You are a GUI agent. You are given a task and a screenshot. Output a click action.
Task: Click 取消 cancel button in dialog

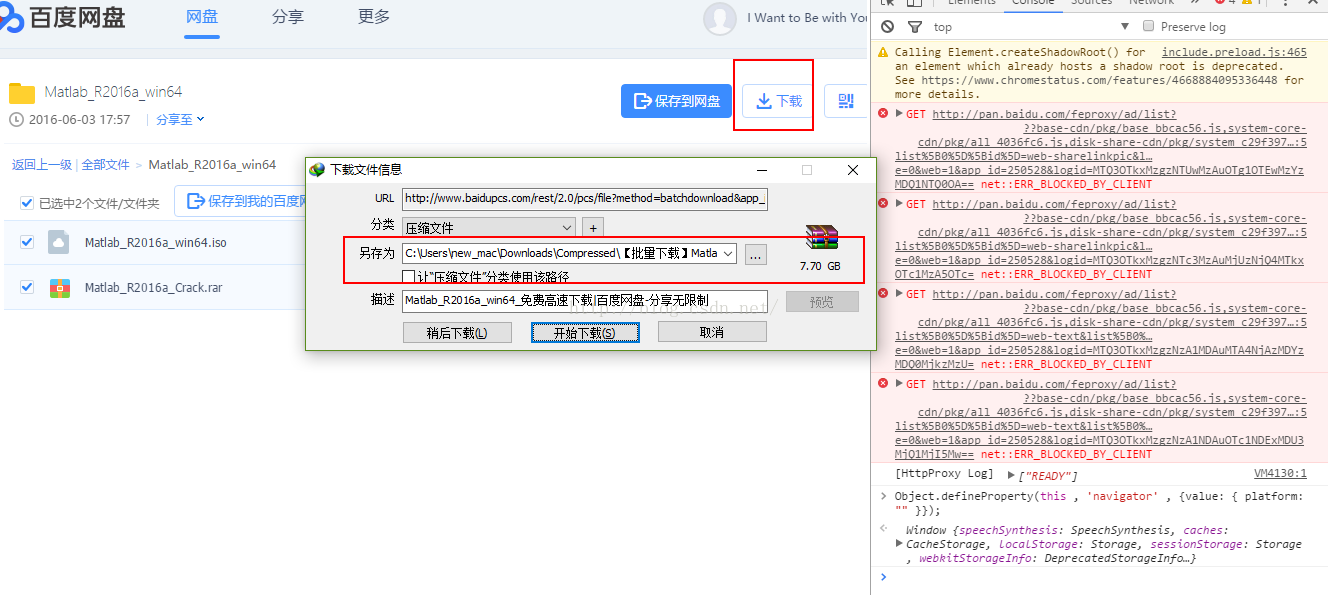712,332
